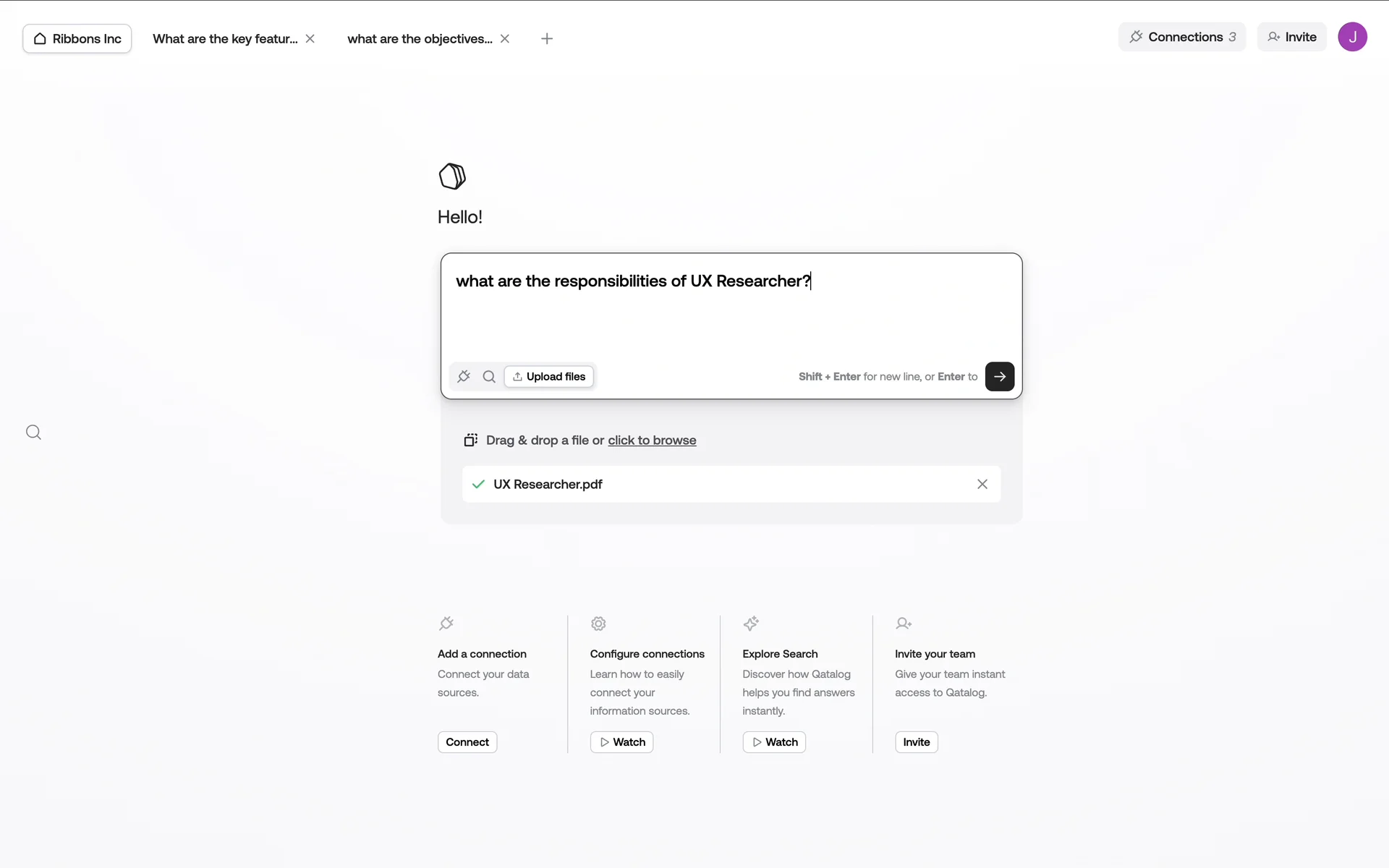
Task: Click the Upload files button
Action: click(x=548, y=376)
